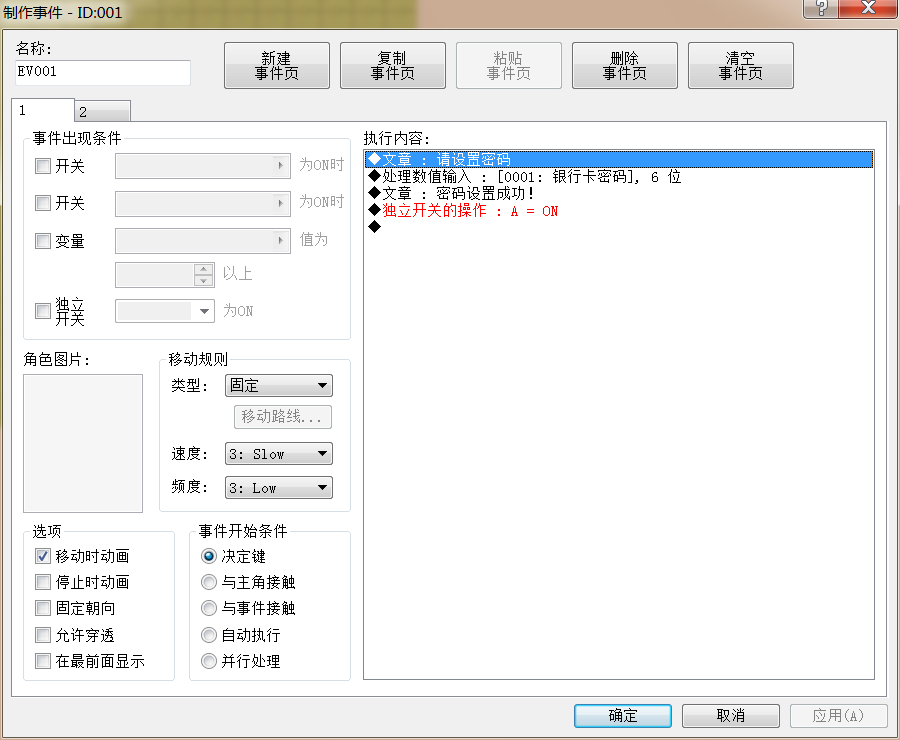
Task: Confirm with the 确定 button
Action: (x=623, y=715)
